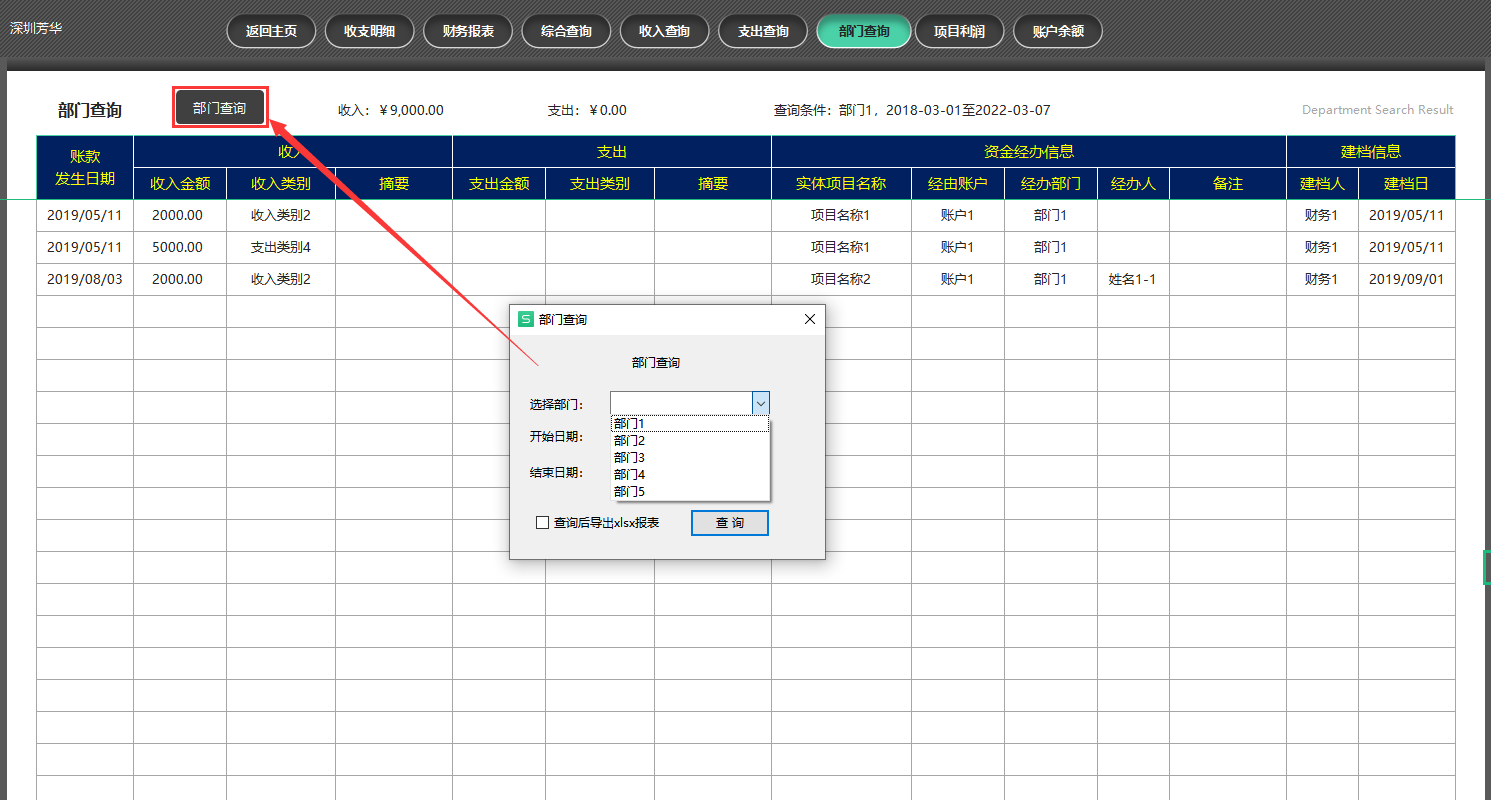Viewport: 1491px width, 800px height.
Task: Switch to 综合查询
Action: click(566, 31)
